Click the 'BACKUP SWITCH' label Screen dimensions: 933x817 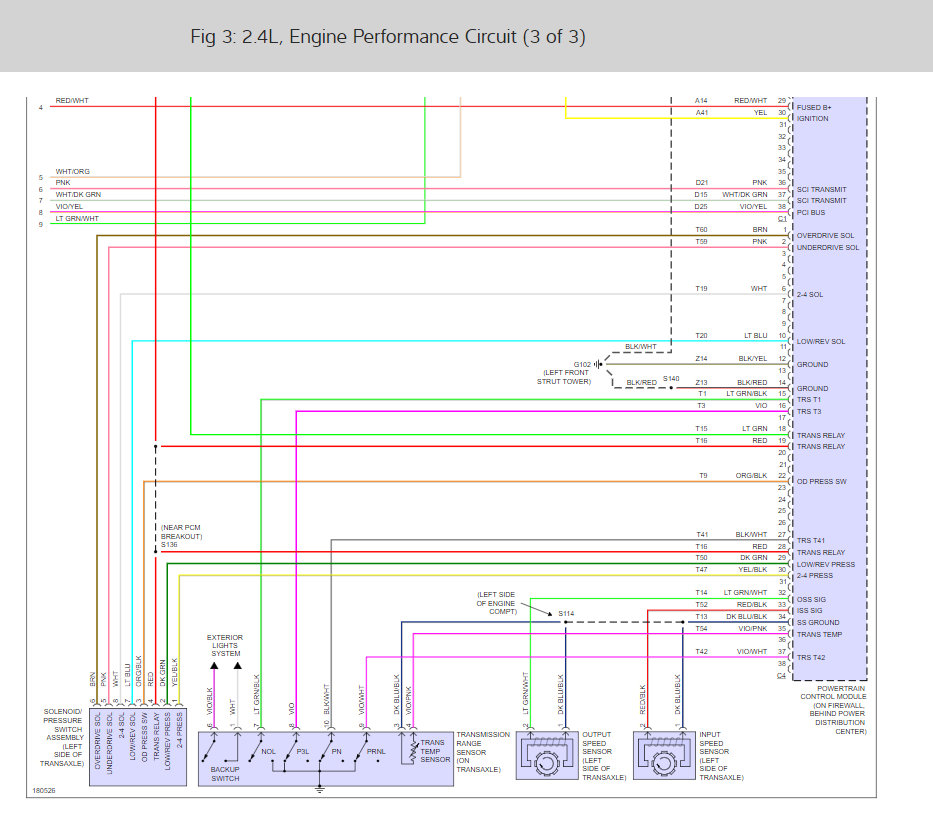coord(225,774)
